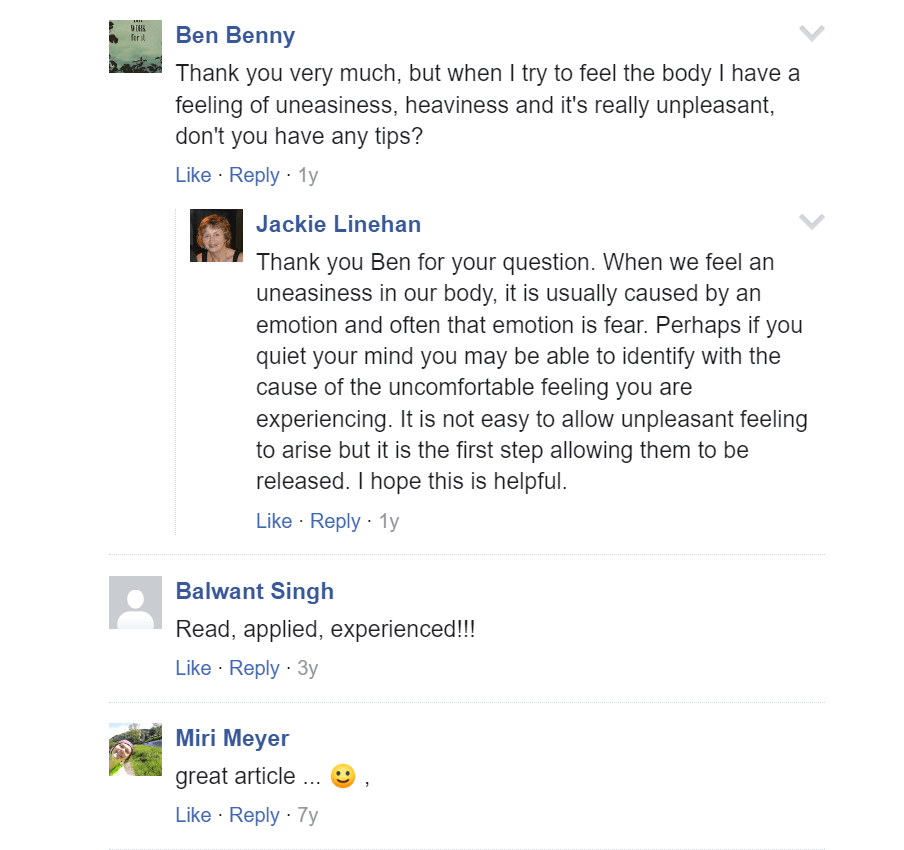Click Jackie Linehan's profile picture
904x850 pixels.
216,235
